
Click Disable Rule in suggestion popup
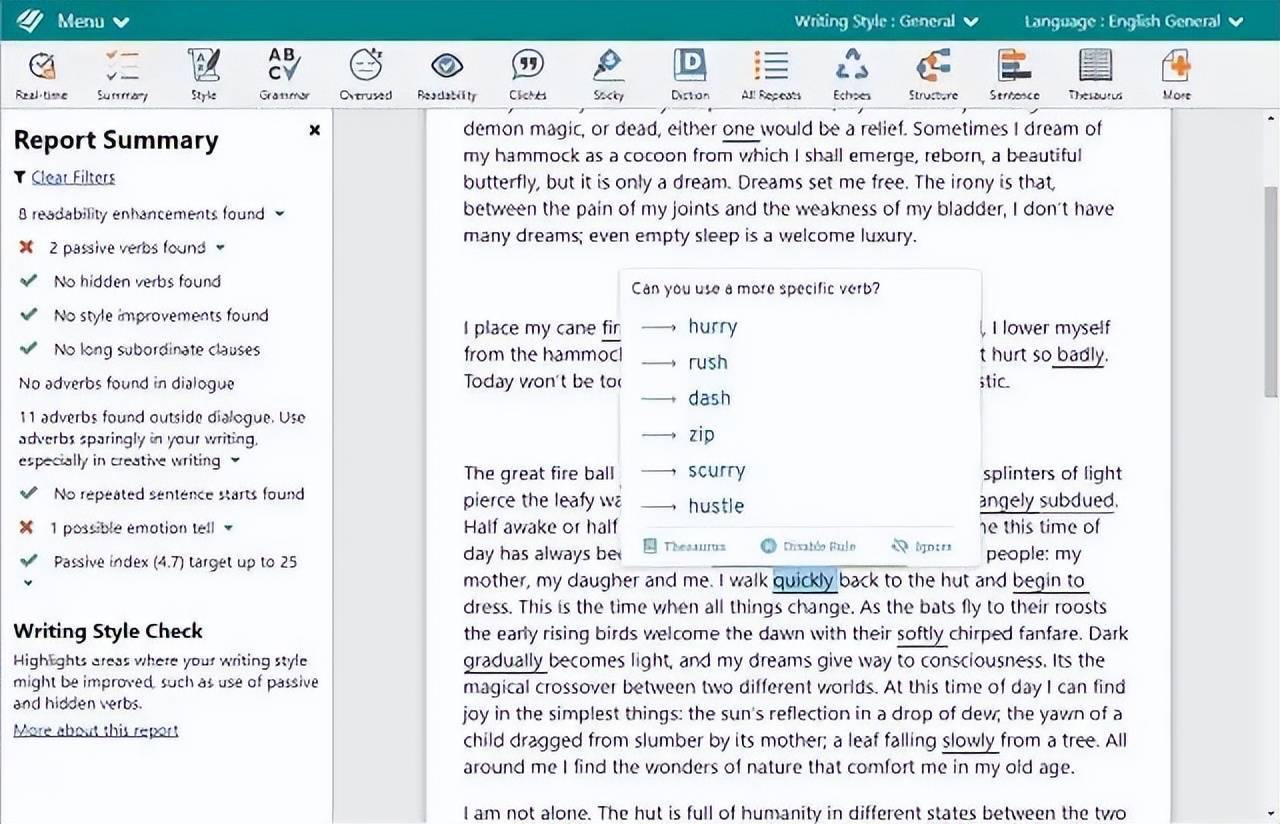(x=806, y=546)
